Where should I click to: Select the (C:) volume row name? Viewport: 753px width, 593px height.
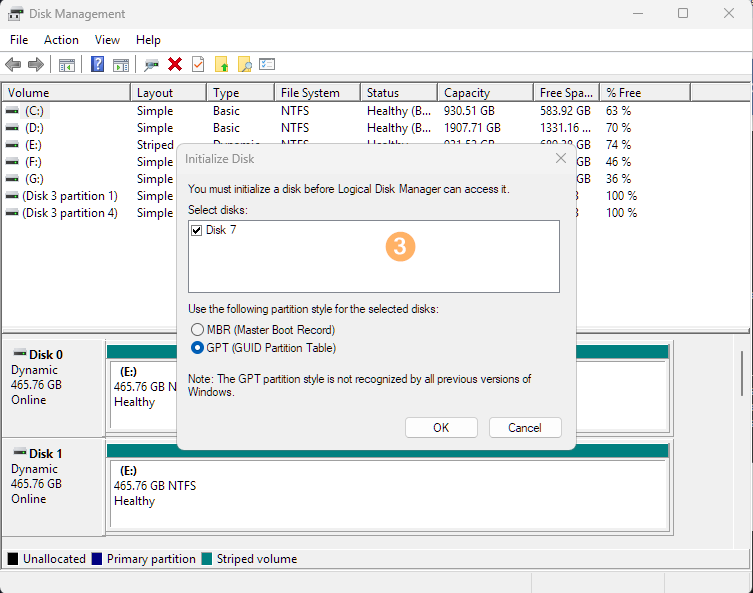click(x=35, y=111)
